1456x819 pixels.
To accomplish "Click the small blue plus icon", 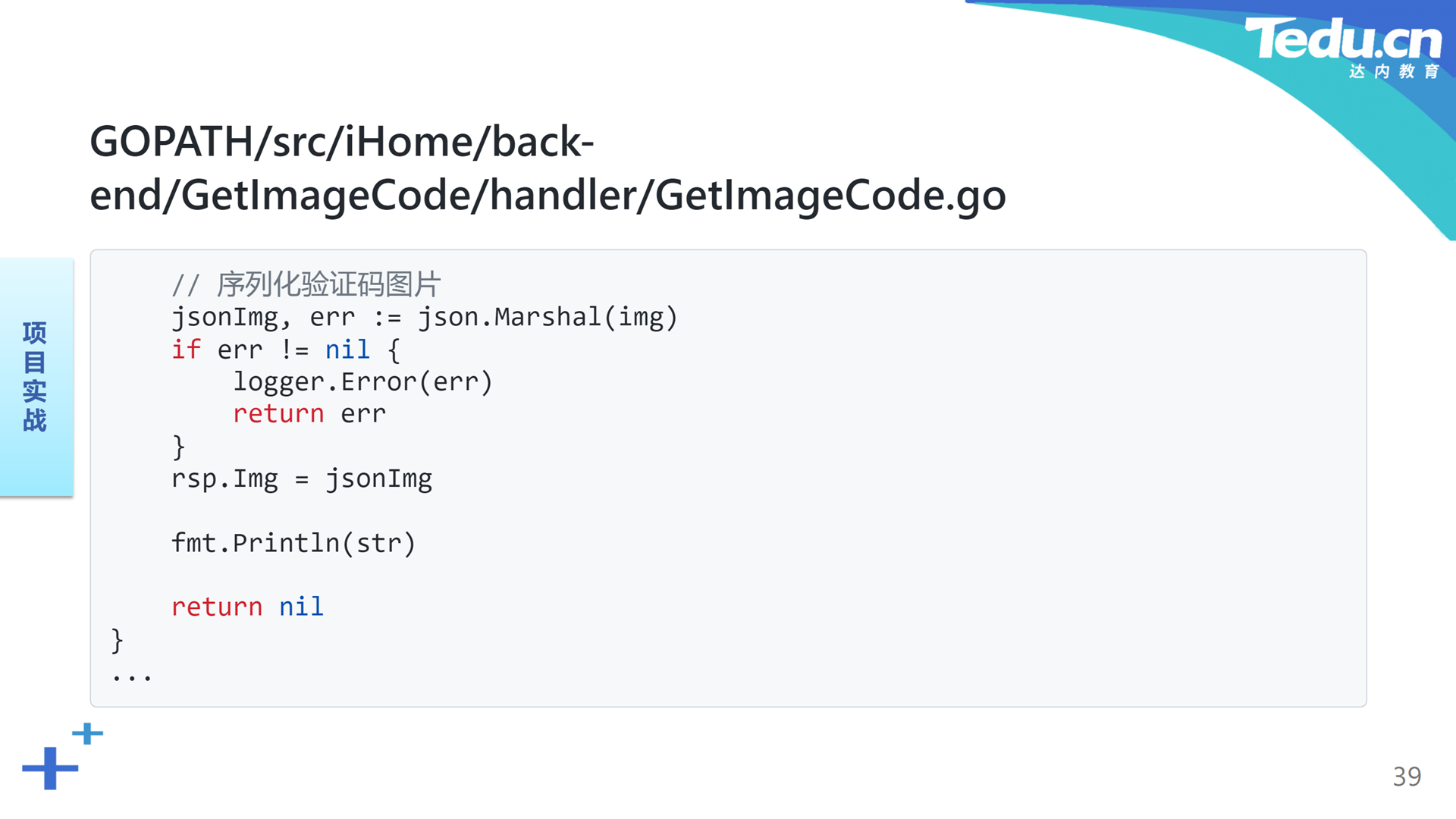I will (88, 733).
